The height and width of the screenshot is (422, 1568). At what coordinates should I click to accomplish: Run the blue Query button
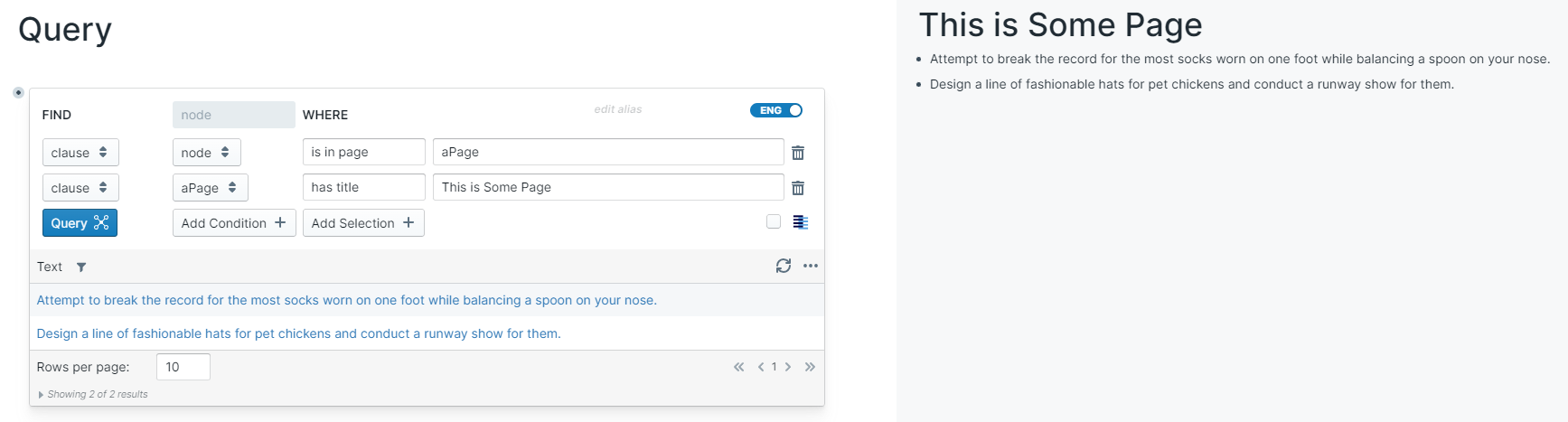[x=80, y=223]
